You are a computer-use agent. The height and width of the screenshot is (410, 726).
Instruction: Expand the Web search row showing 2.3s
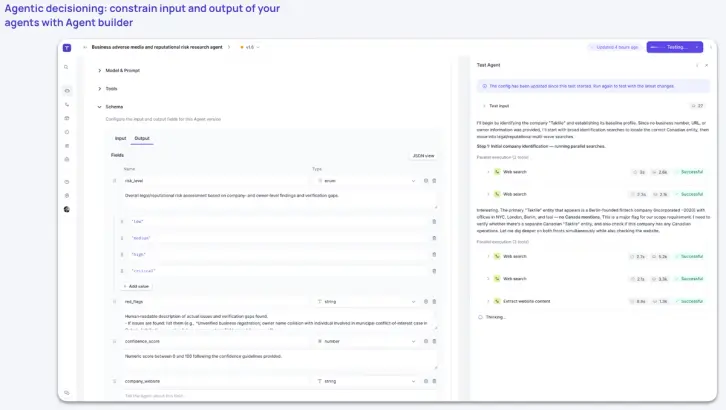[488, 194]
